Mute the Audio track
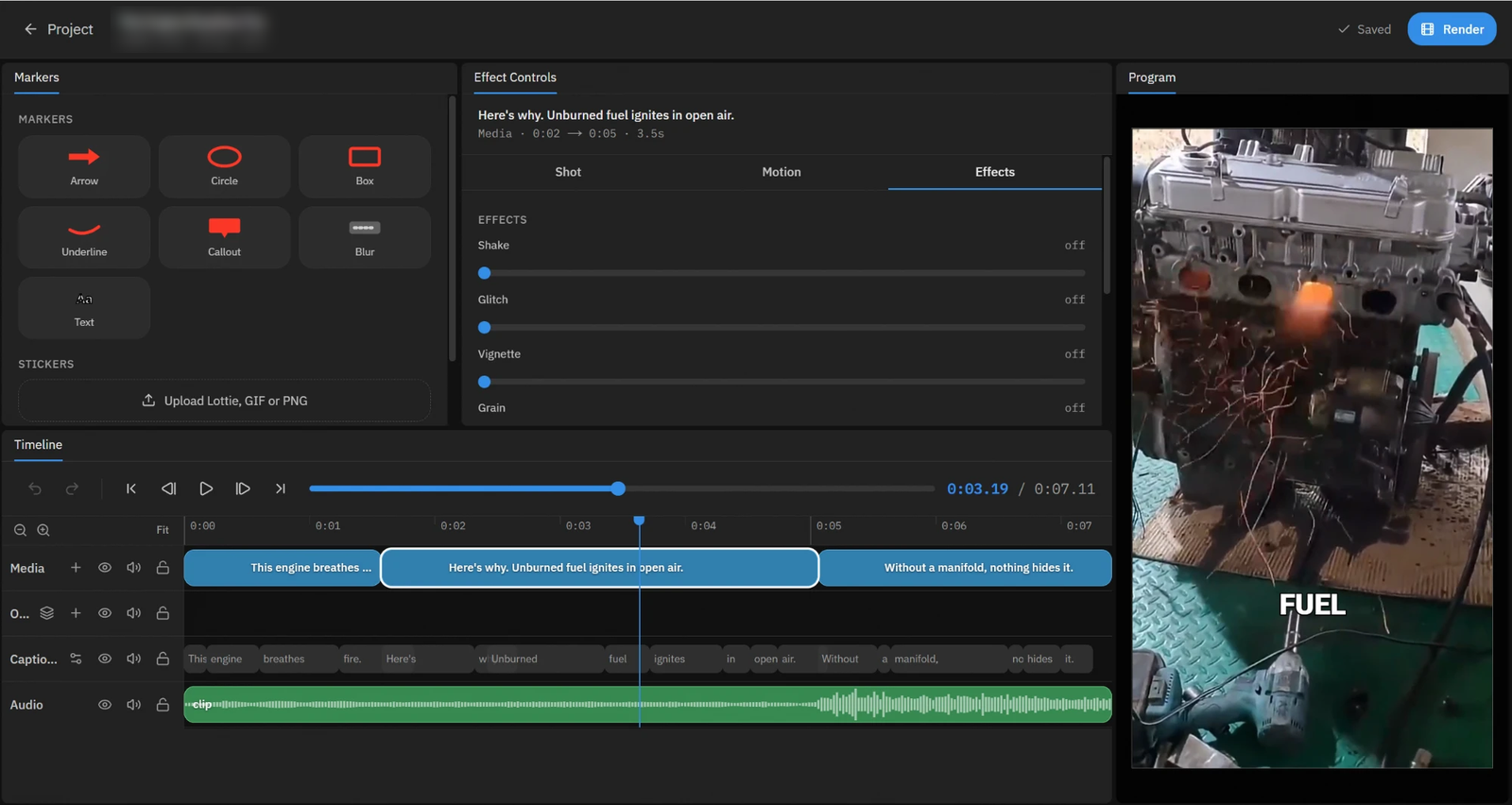 (134, 705)
